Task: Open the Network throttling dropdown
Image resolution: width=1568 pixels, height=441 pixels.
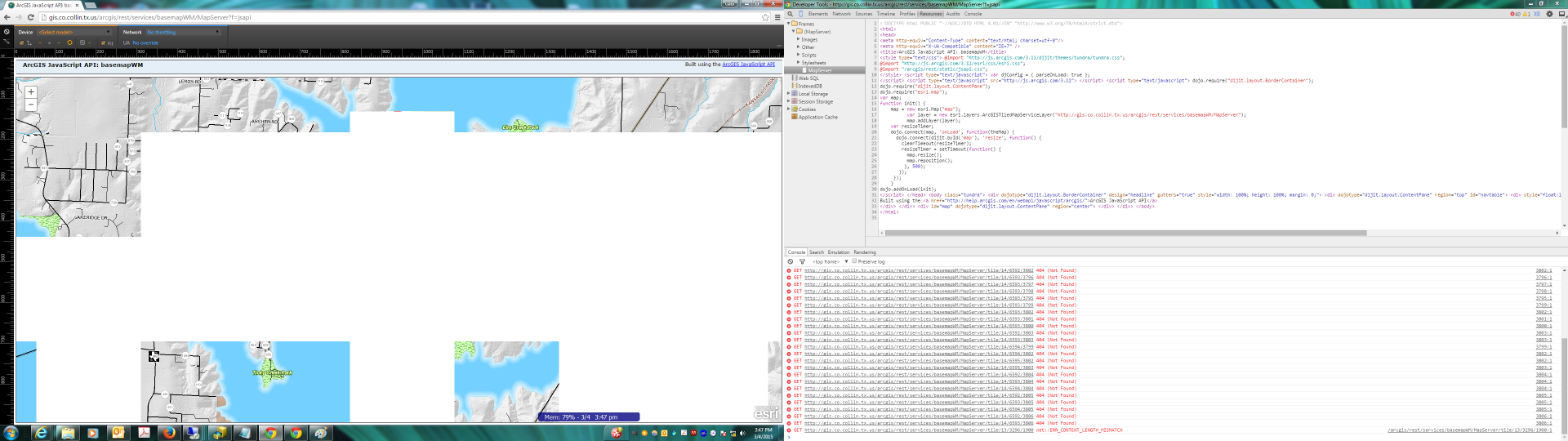Action: (183, 32)
